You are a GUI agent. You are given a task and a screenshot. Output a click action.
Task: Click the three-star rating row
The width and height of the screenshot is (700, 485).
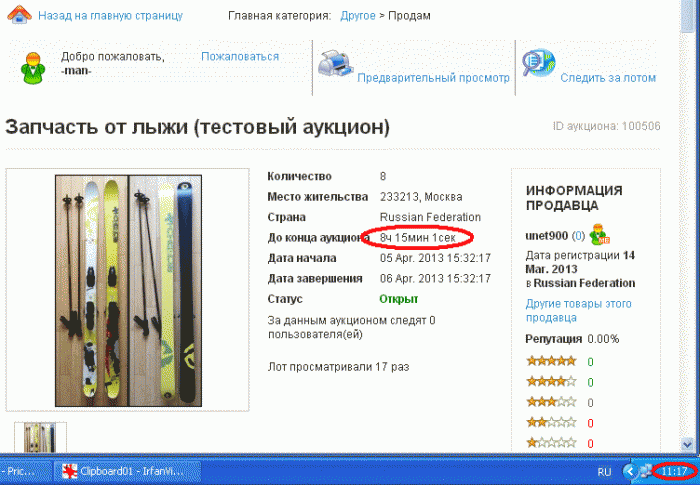(x=561, y=402)
